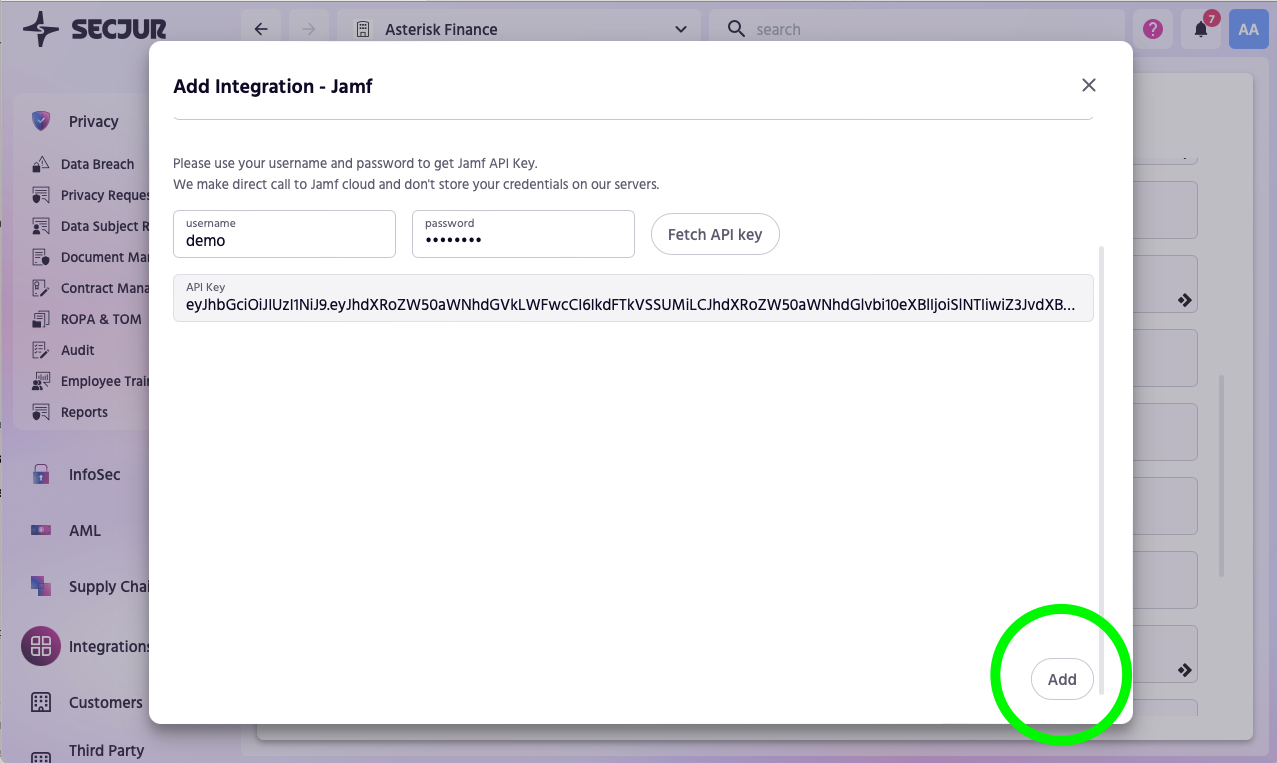Screen dimensions: 1277x763
Task: Click Fetch API key button
Action: point(715,234)
